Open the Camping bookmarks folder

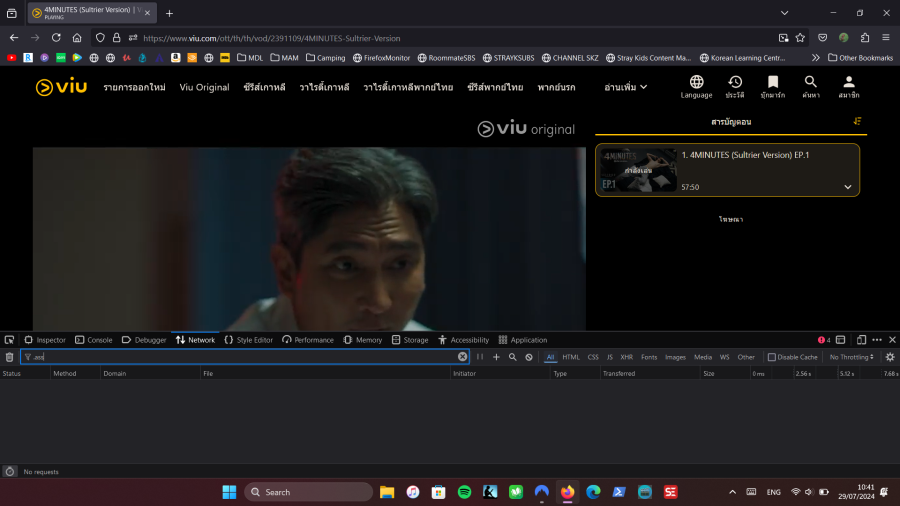(325, 57)
